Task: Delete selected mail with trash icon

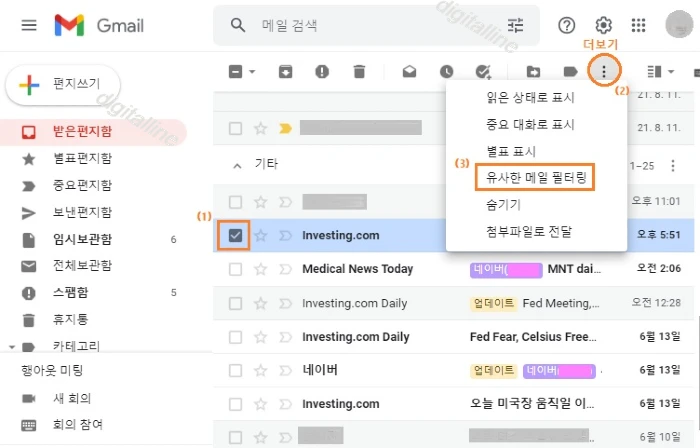Action: (359, 71)
